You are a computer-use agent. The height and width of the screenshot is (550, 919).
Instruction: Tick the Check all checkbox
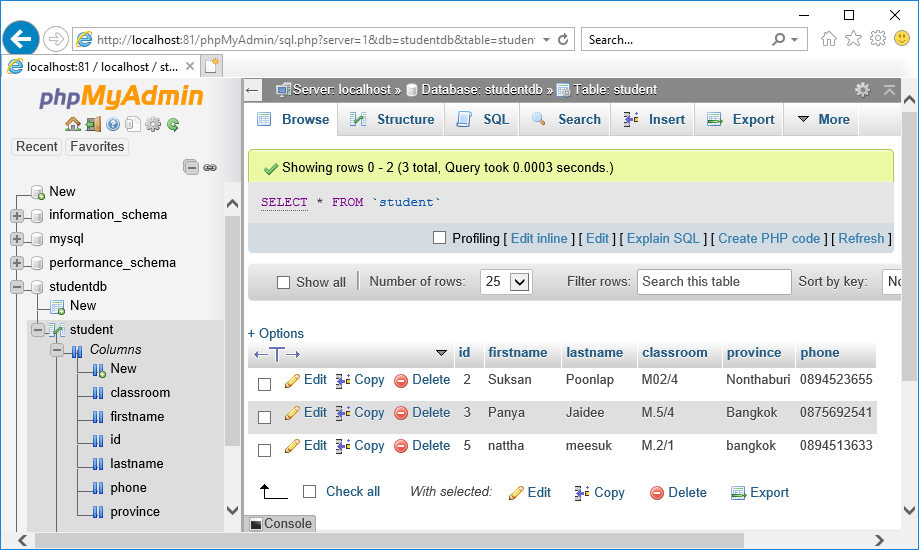(x=309, y=492)
